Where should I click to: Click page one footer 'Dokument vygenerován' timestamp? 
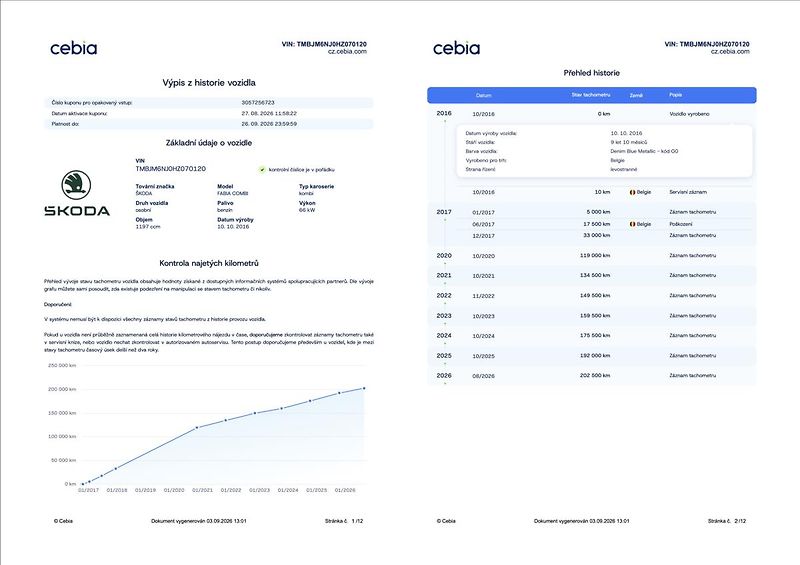(198, 521)
